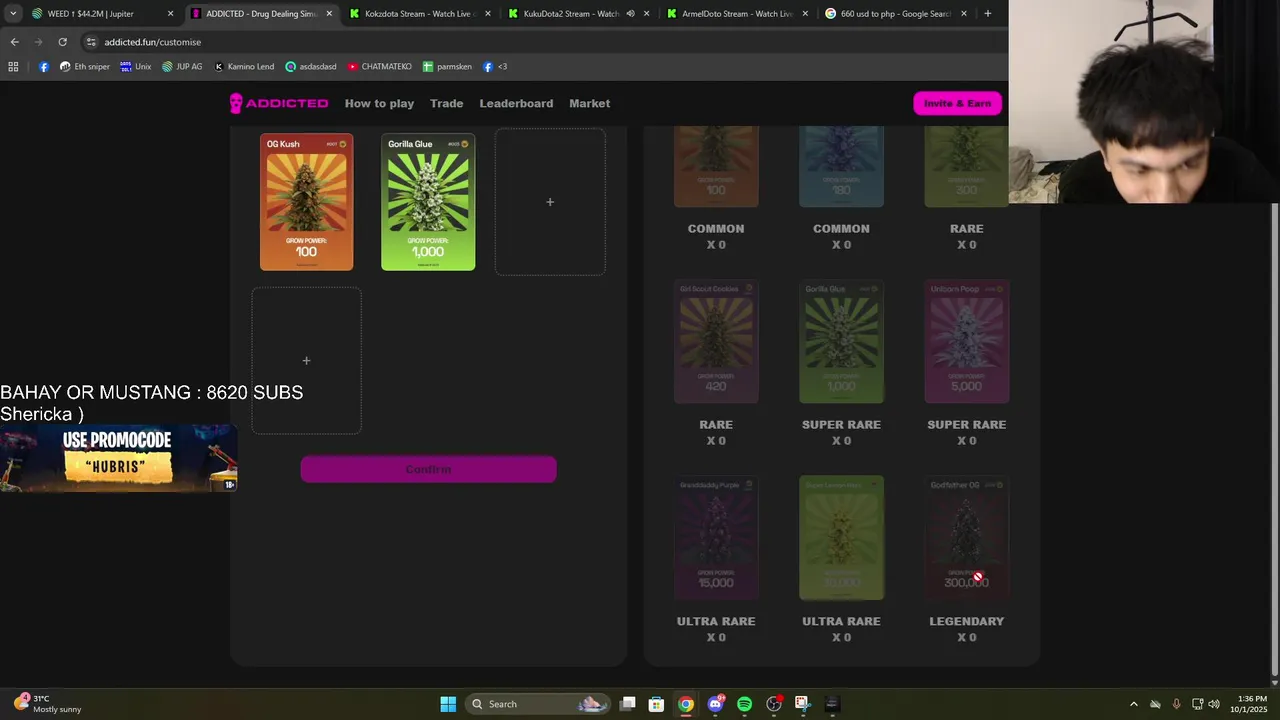Open Task View from taskbar
This screenshot has width=1280, height=720.
627,704
